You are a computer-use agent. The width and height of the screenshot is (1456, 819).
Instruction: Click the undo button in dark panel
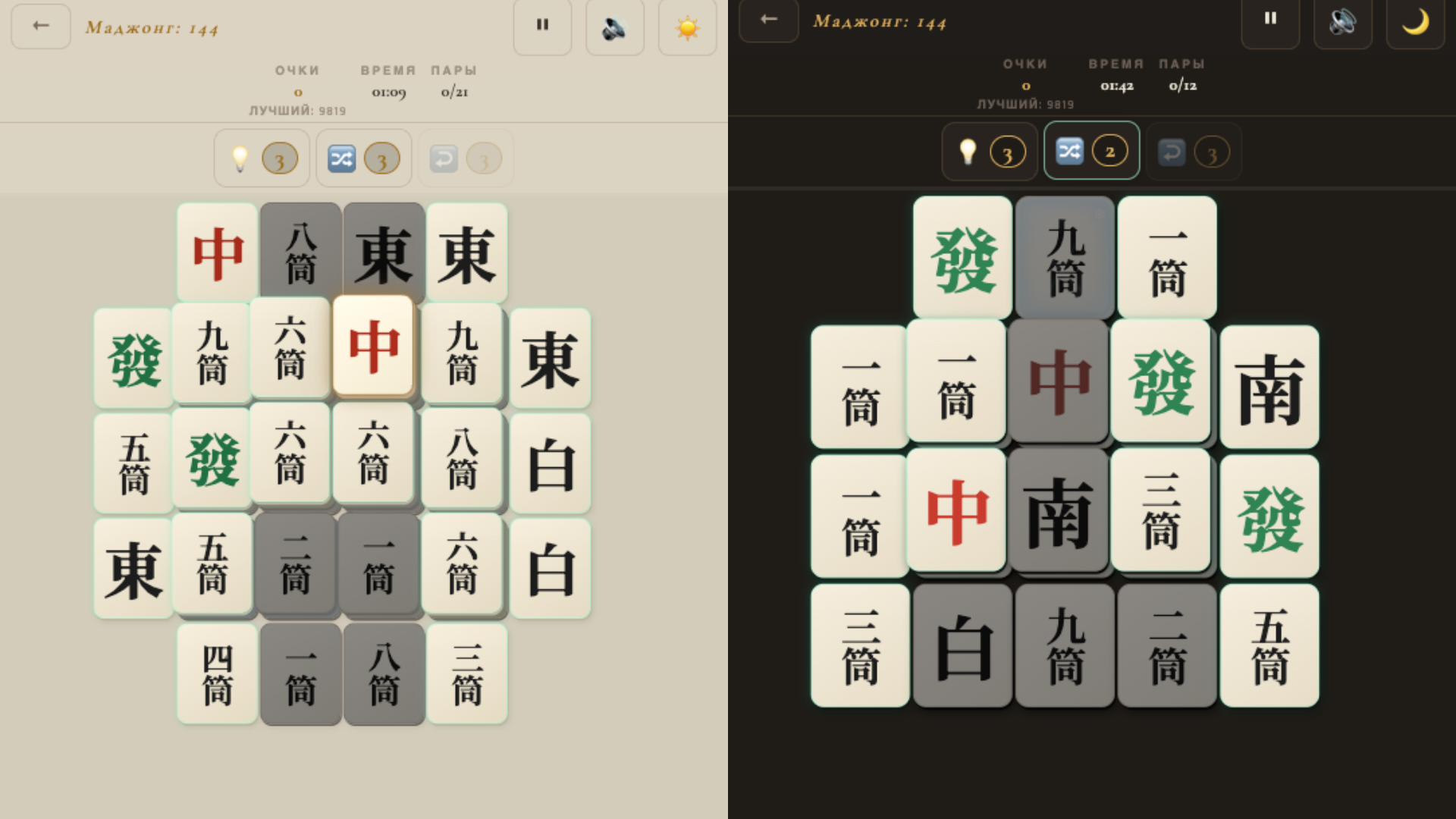click(x=1193, y=152)
